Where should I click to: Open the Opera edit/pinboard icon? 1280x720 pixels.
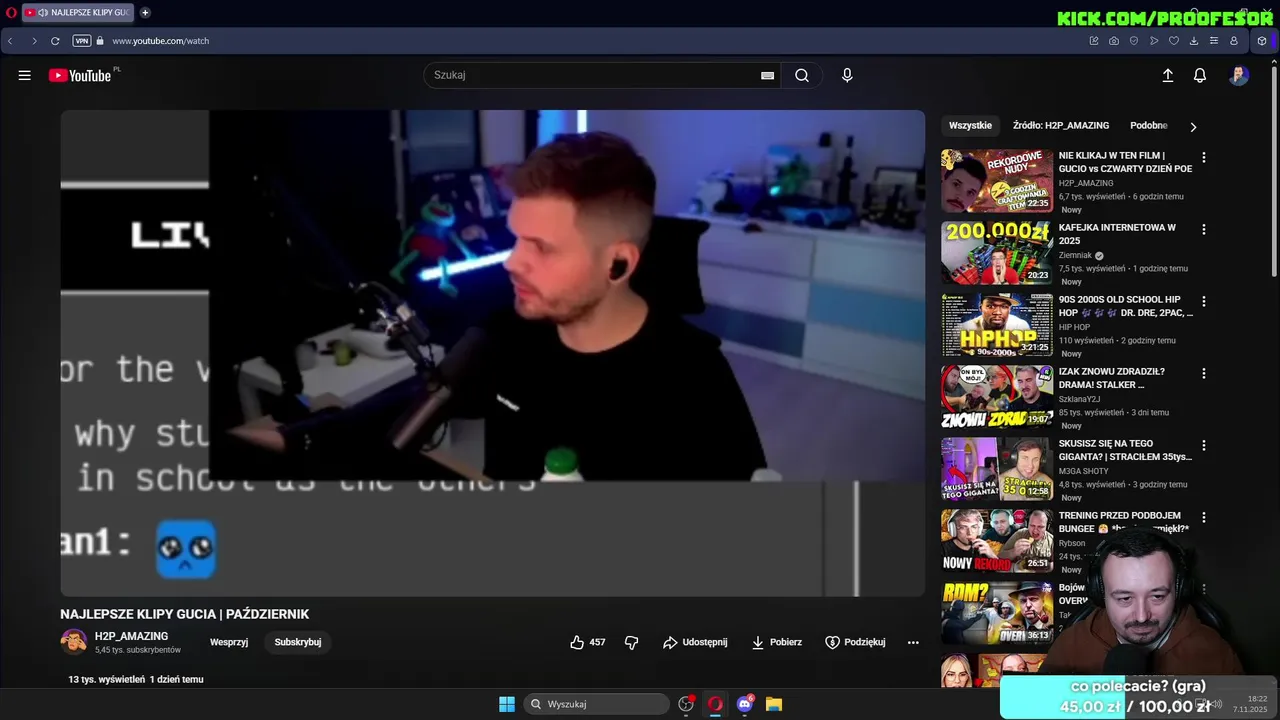tap(1094, 41)
